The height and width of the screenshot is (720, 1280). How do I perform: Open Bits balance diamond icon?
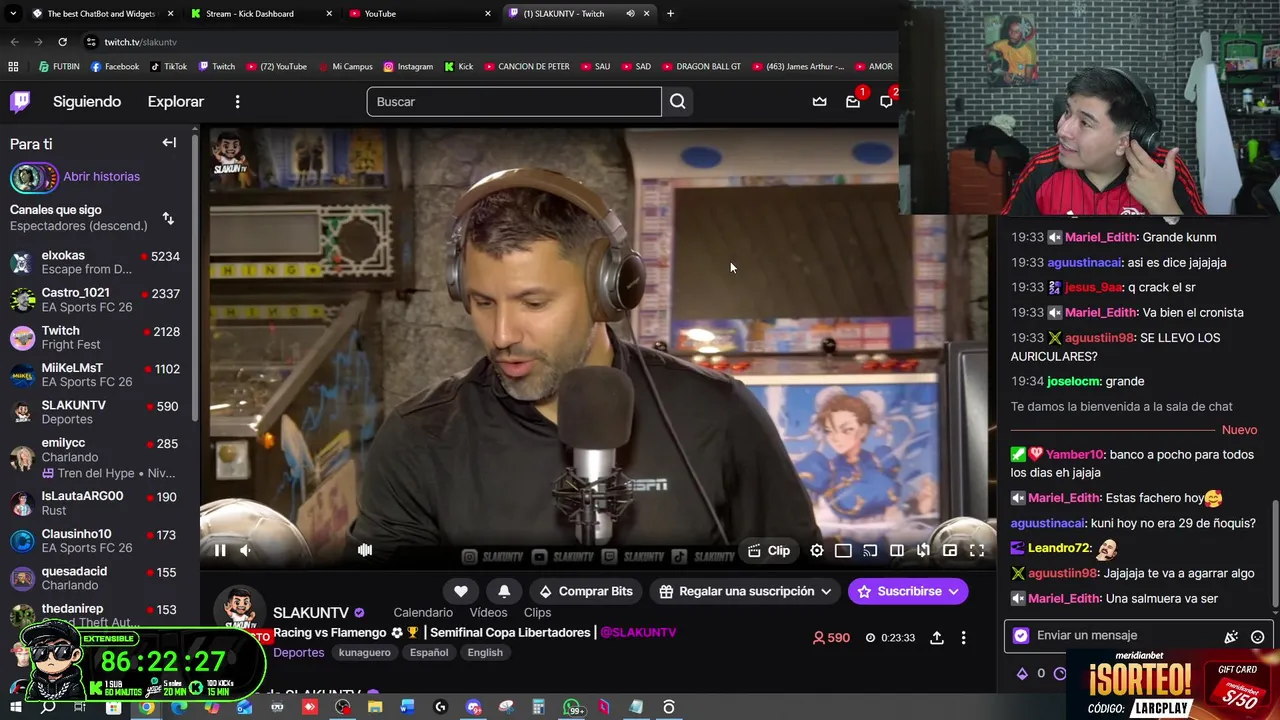(1022, 674)
